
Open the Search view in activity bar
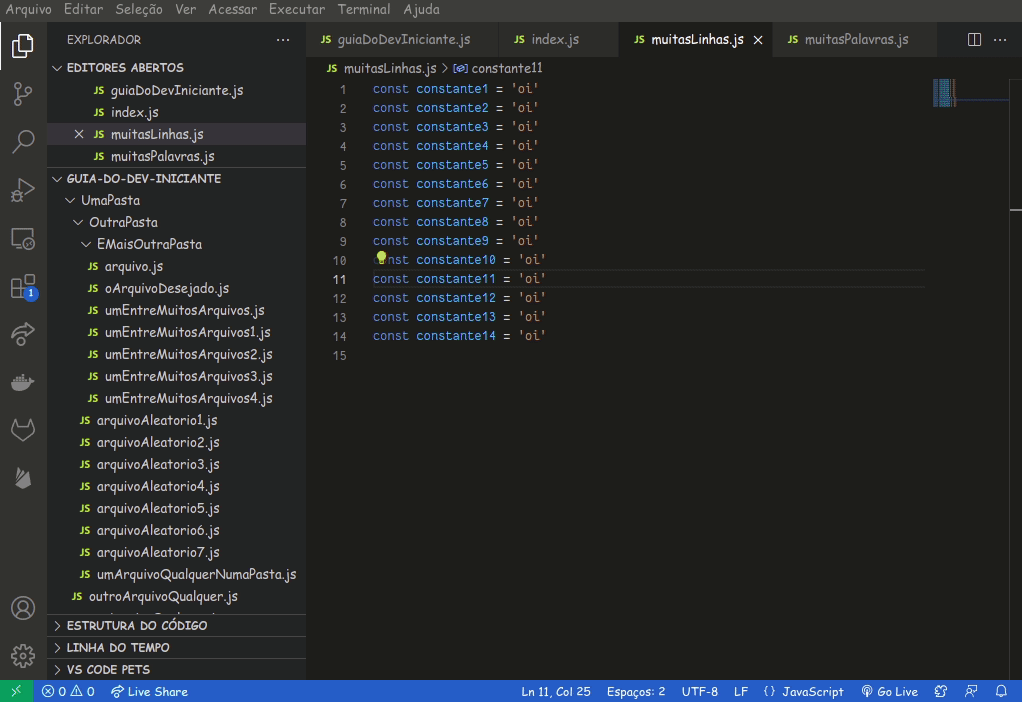[x=23, y=141]
